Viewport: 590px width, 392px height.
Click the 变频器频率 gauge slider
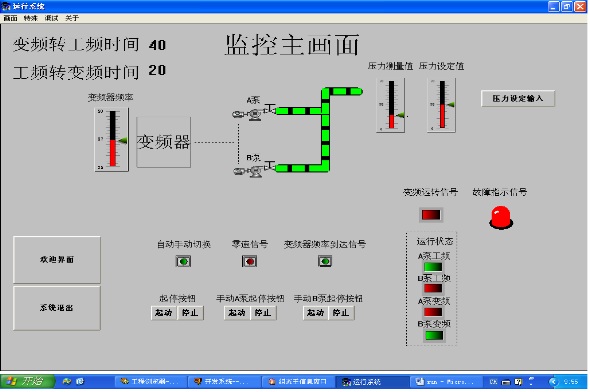pos(123,140)
